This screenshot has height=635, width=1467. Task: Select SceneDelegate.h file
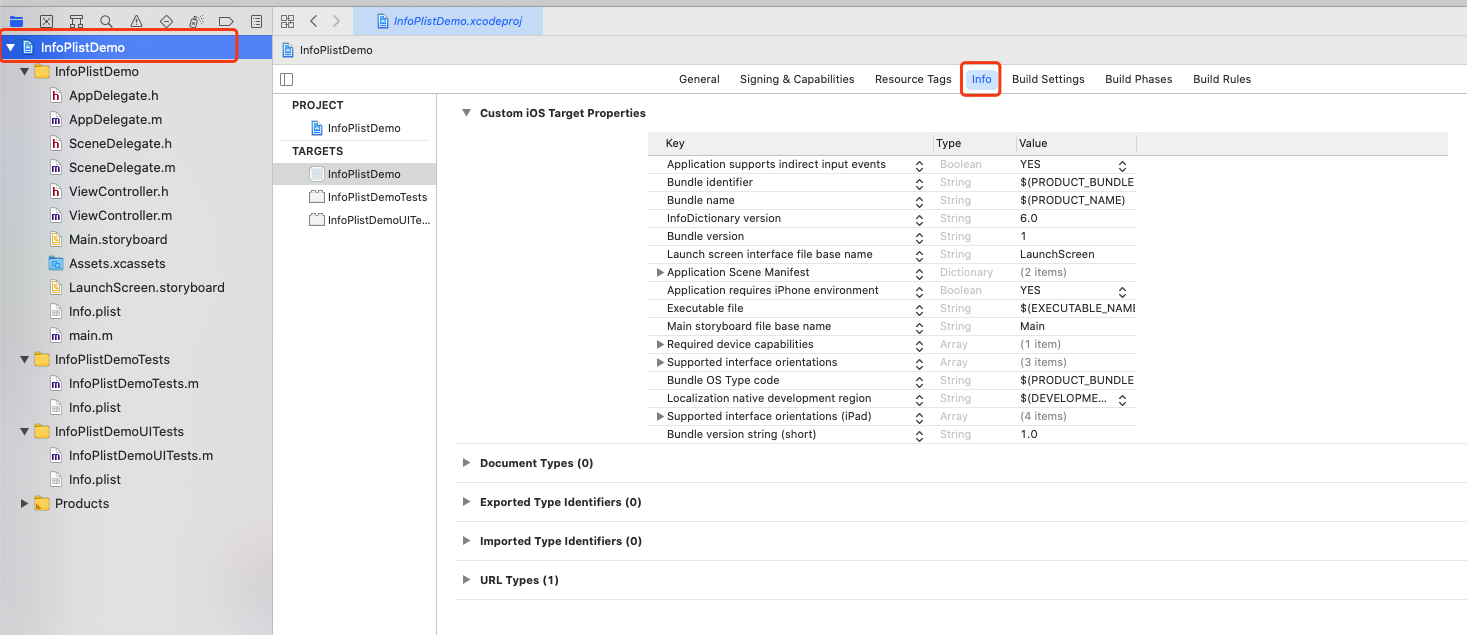click(120, 143)
